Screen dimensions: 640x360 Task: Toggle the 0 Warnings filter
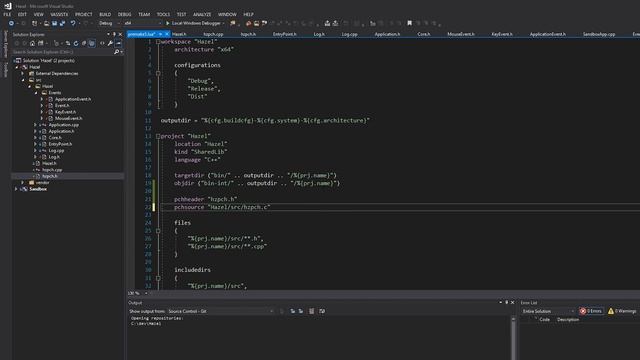point(622,311)
